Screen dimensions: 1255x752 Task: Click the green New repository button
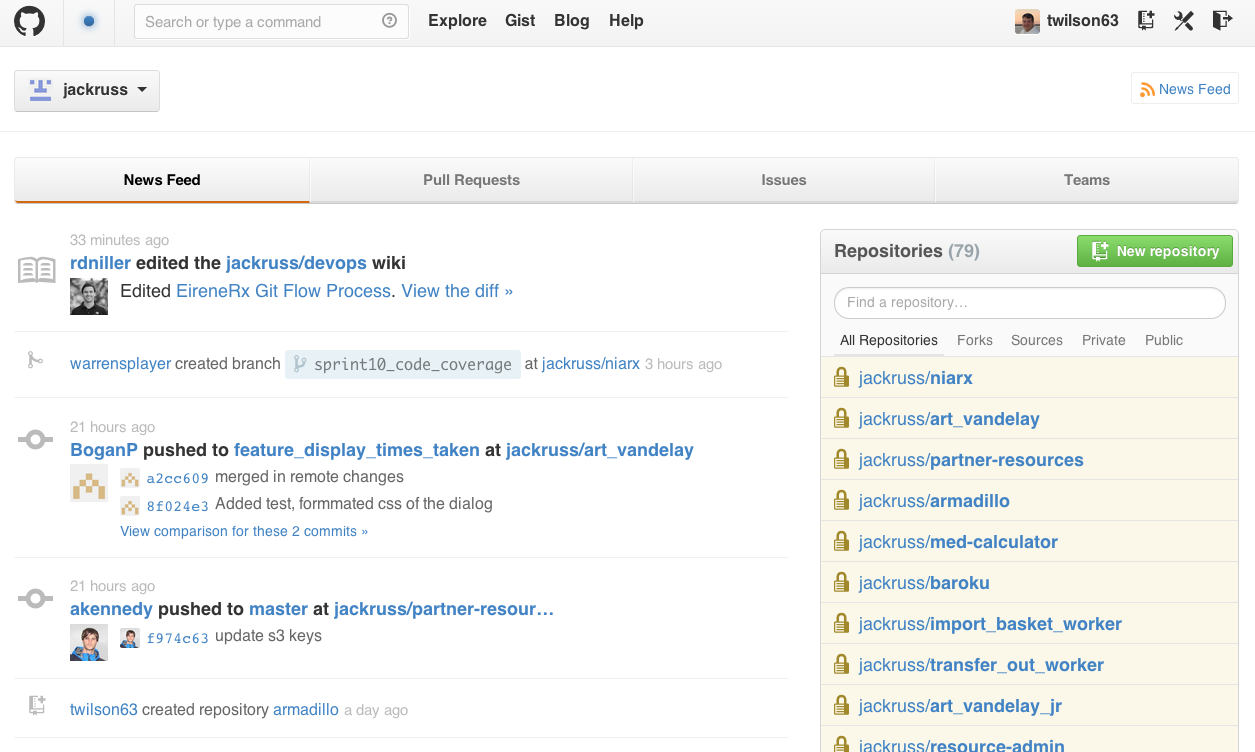pyautogui.click(x=1155, y=251)
